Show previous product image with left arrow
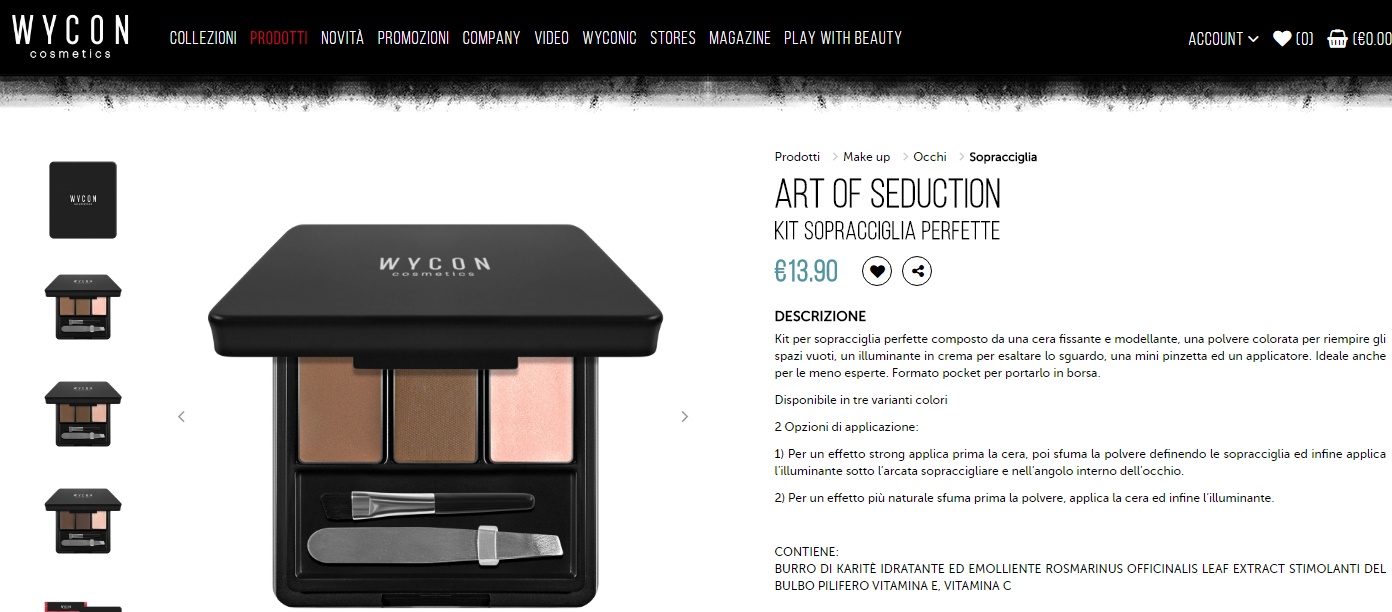 (x=181, y=417)
